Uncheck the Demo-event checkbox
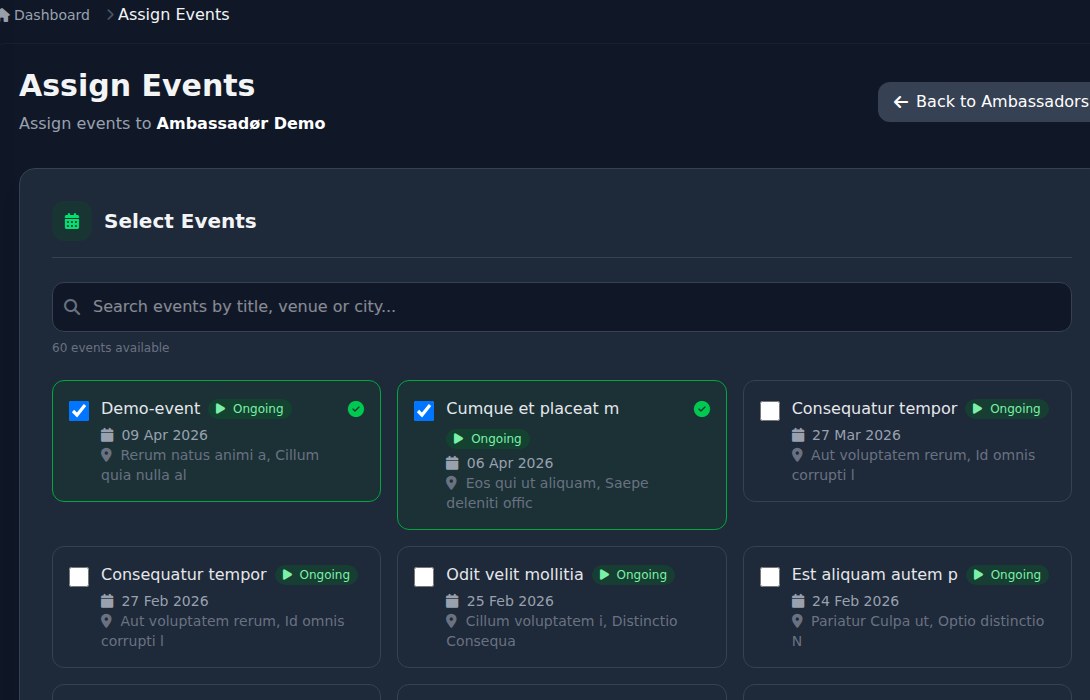 point(79,411)
